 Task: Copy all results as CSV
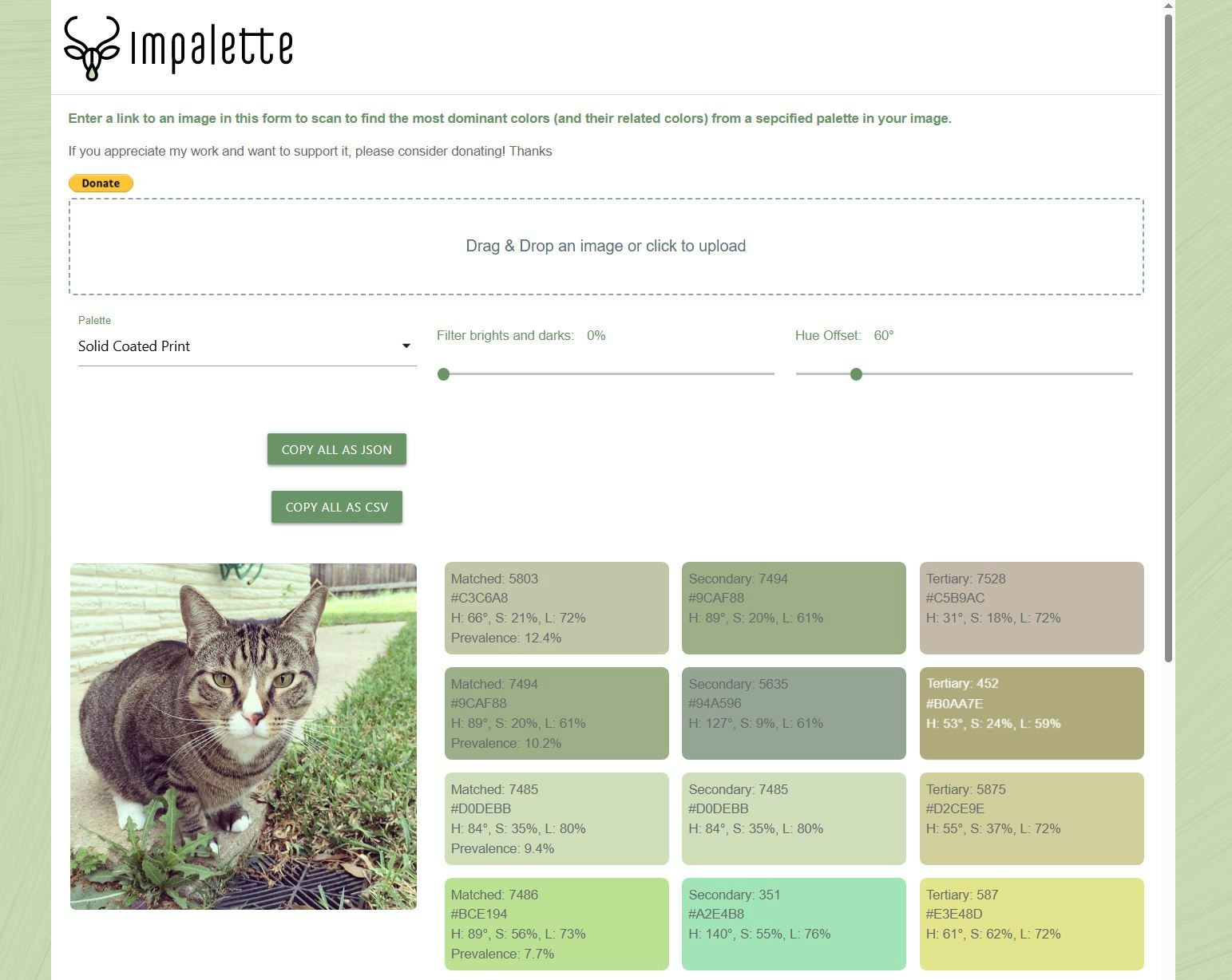(x=337, y=507)
